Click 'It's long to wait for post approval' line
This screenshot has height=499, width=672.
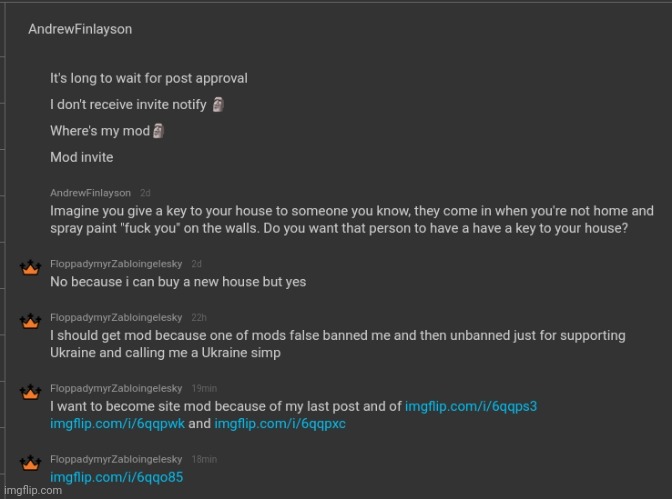[149, 78]
